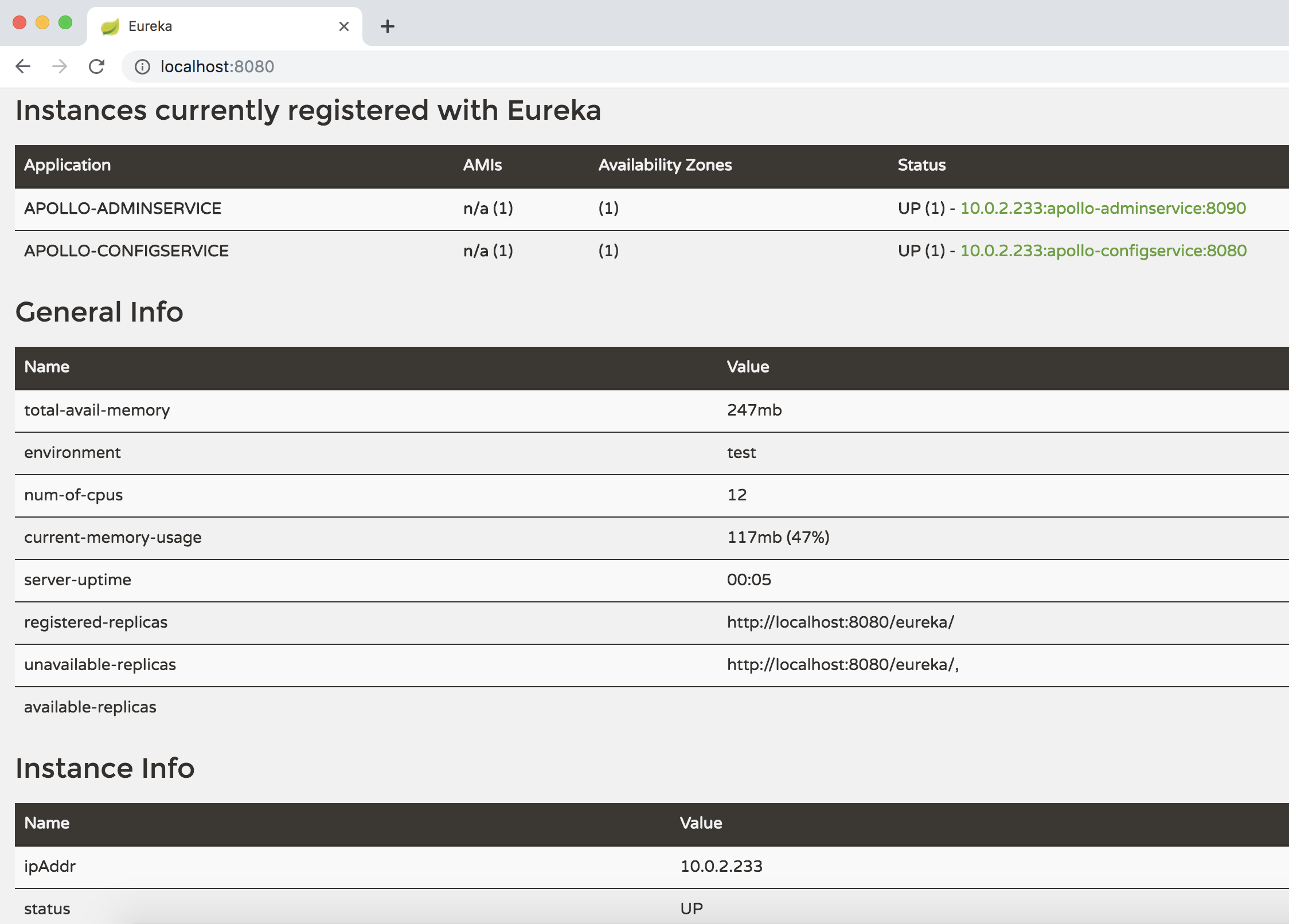
Task: Select the Eureka browser tab
Action: (225, 26)
